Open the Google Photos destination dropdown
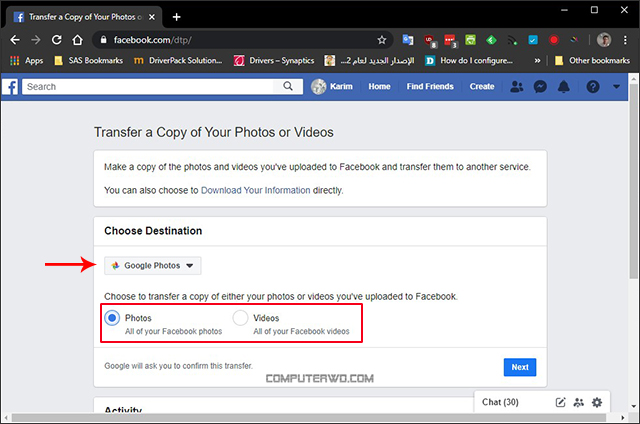Viewport: 640px width, 424px height. coord(153,266)
